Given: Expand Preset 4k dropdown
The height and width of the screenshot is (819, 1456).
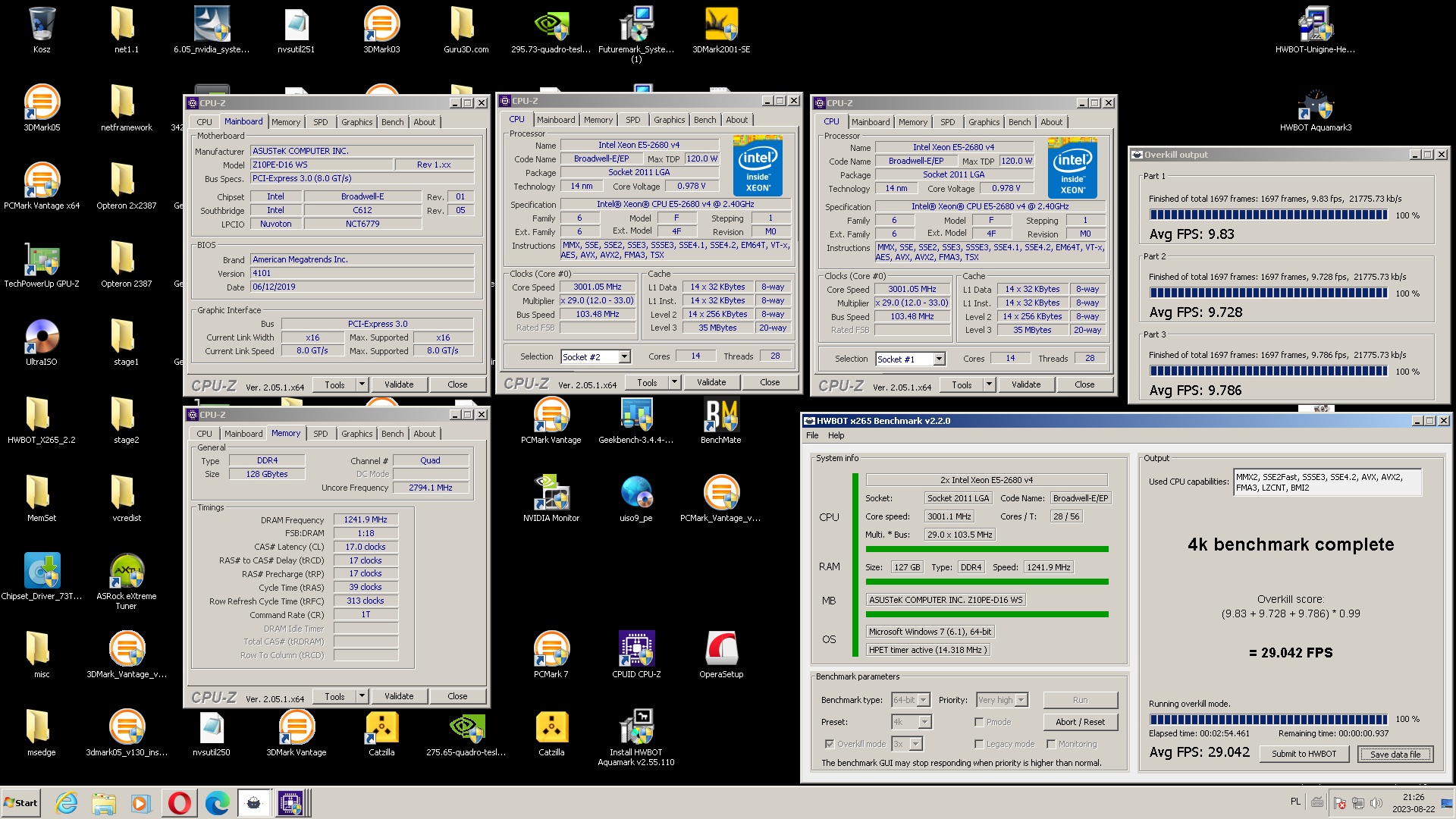Looking at the screenshot, I should click(x=924, y=722).
